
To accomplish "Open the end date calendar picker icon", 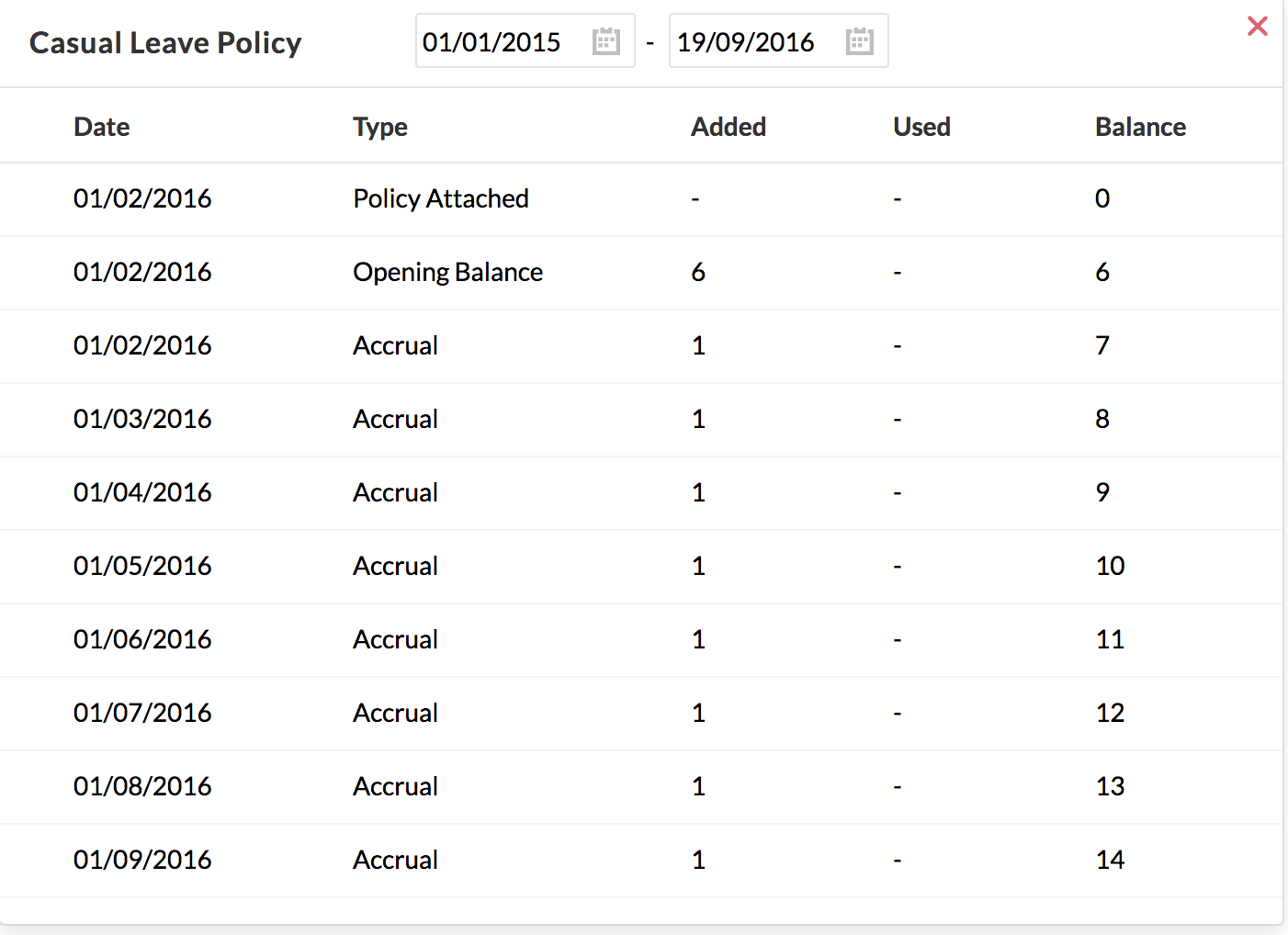I will tap(860, 41).
